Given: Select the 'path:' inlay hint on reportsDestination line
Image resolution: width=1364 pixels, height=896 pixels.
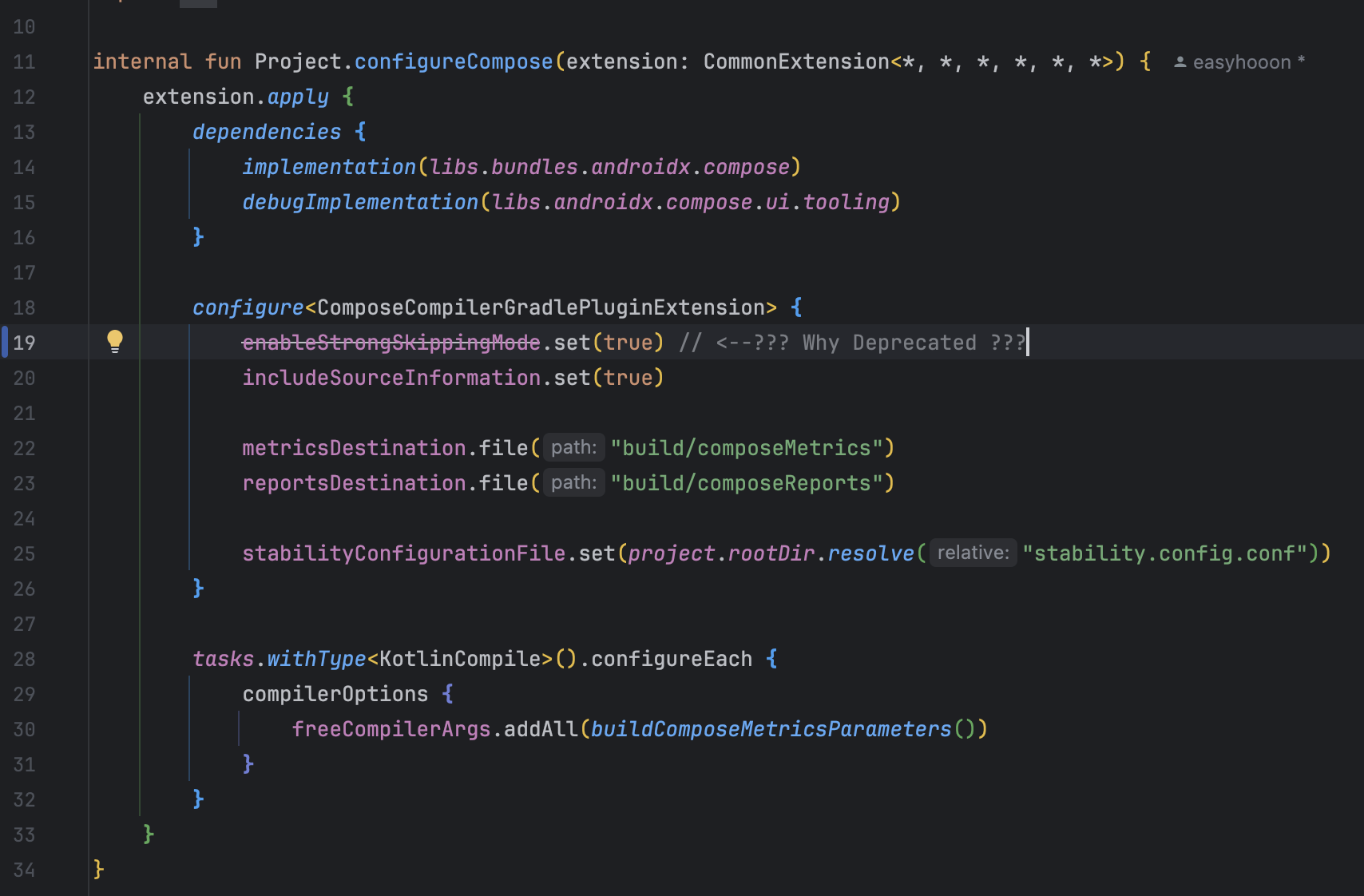Looking at the screenshot, I should (574, 482).
